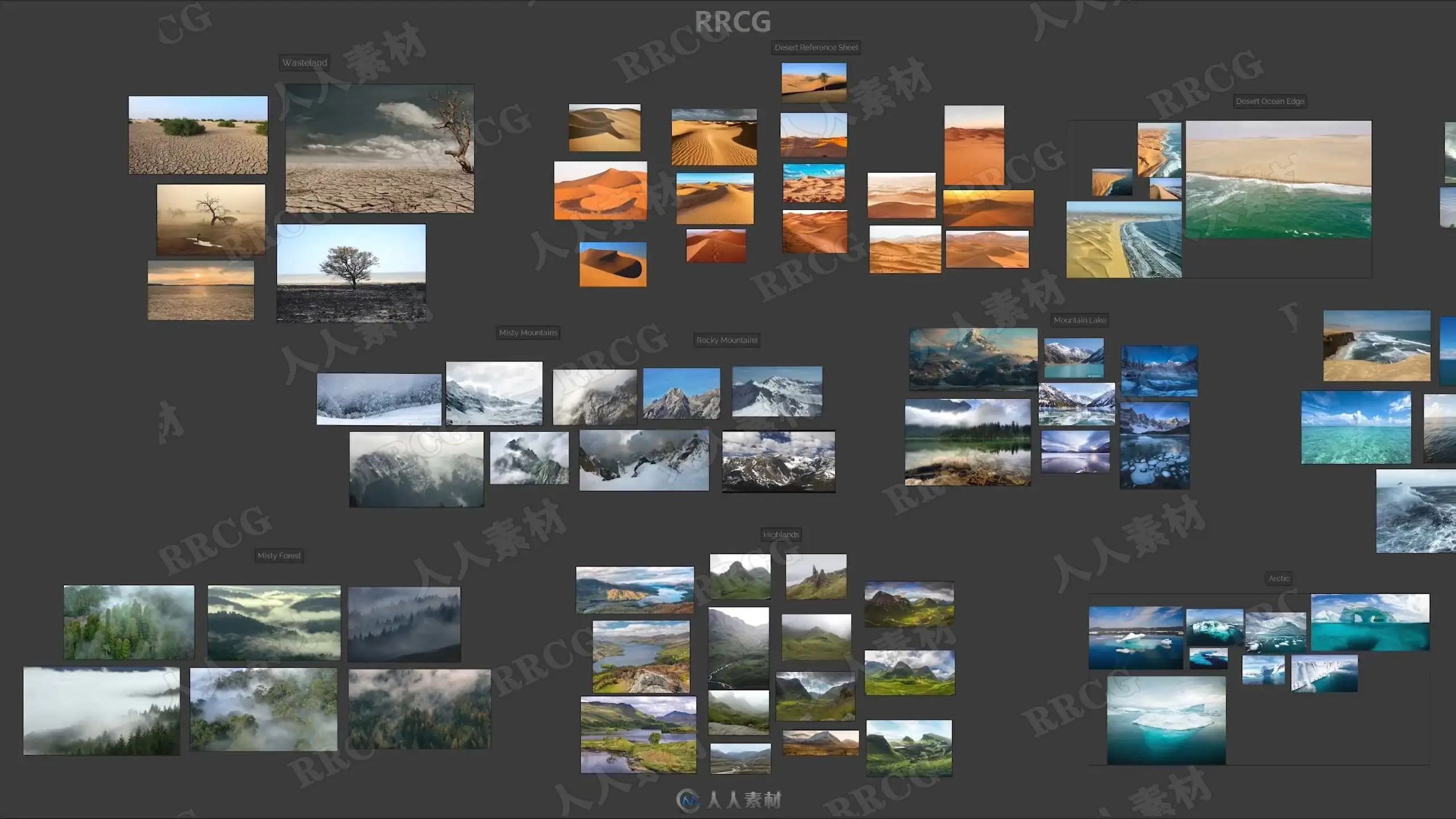Select the tall rocky highland valley river image
Viewport: 1456px width, 819px height.
[738, 647]
